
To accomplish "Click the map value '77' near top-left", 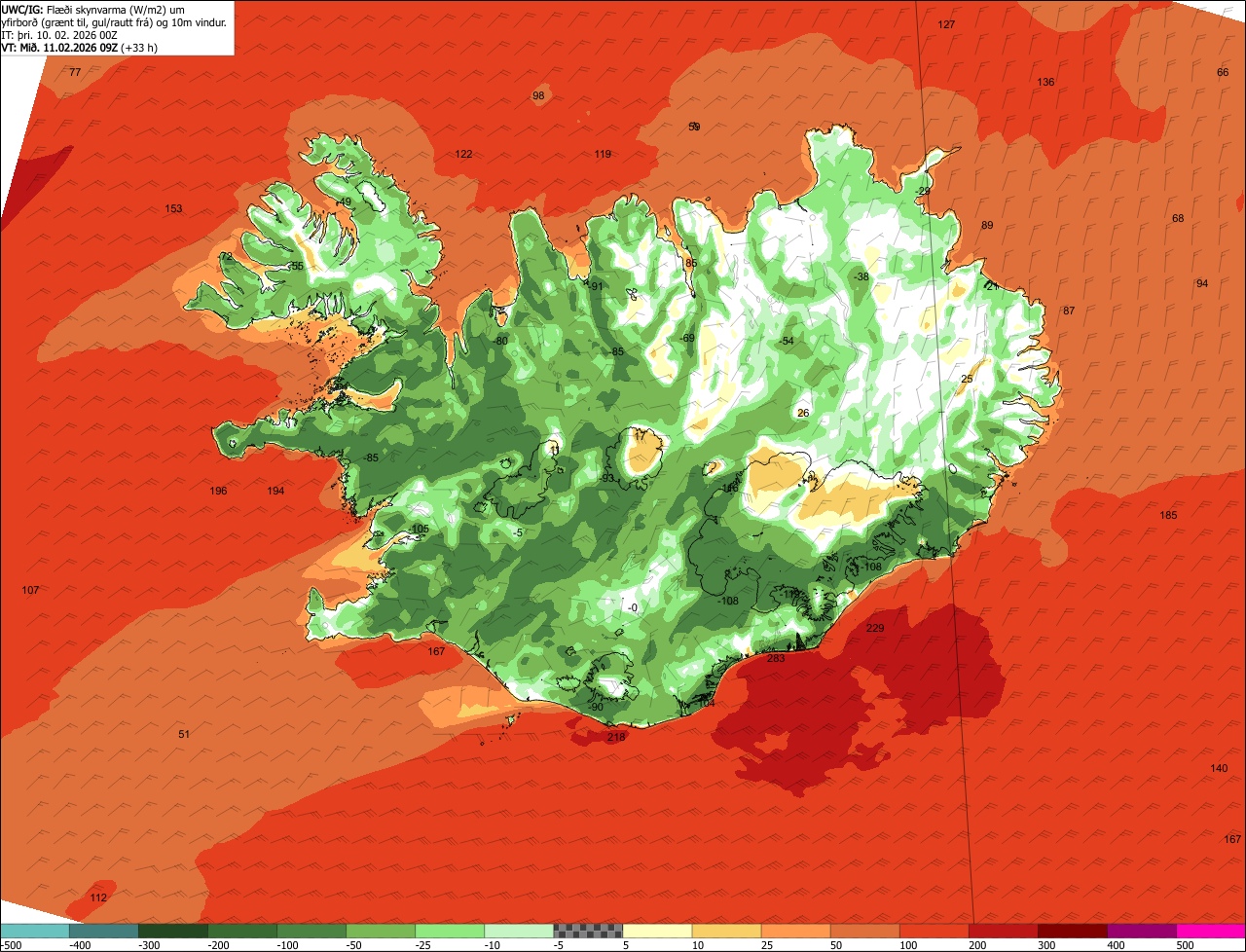I will tap(75, 73).
